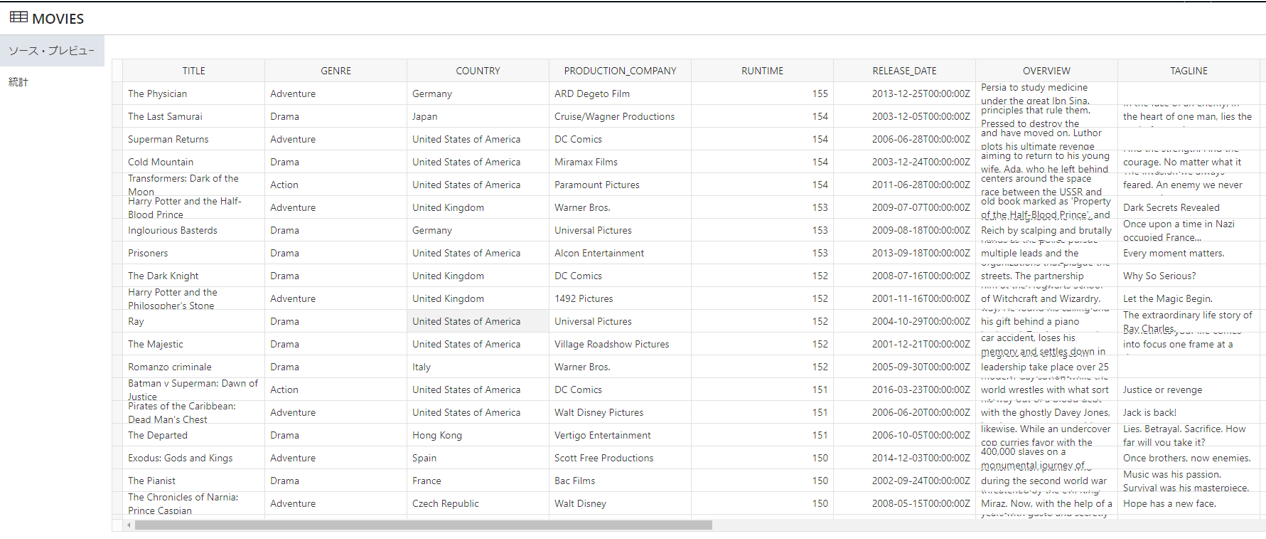Image resolution: width=1266 pixels, height=539 pixels.
Task: Click the MOVIES table icon
Action: pyautogui.click(x=18, y=18)
